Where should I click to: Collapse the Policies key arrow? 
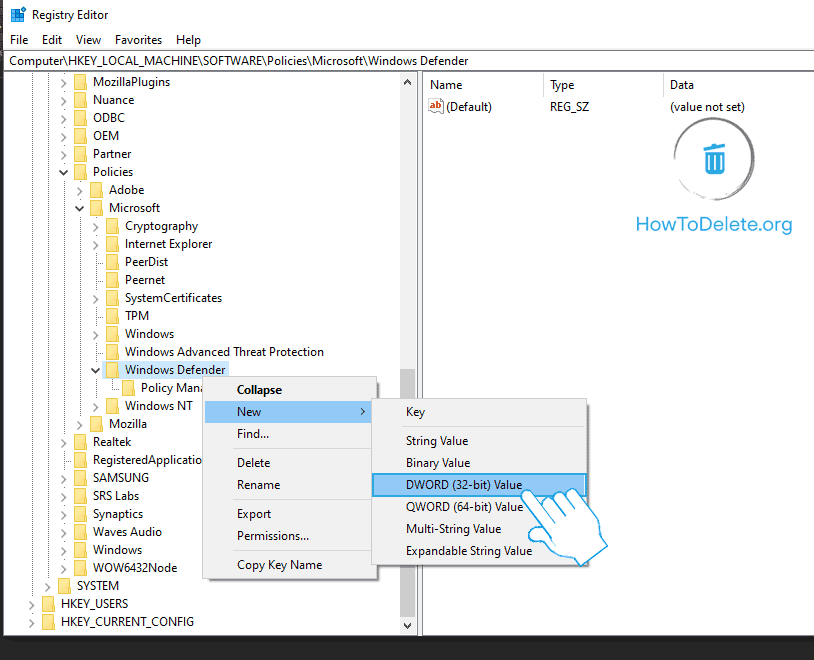point(62,171)
